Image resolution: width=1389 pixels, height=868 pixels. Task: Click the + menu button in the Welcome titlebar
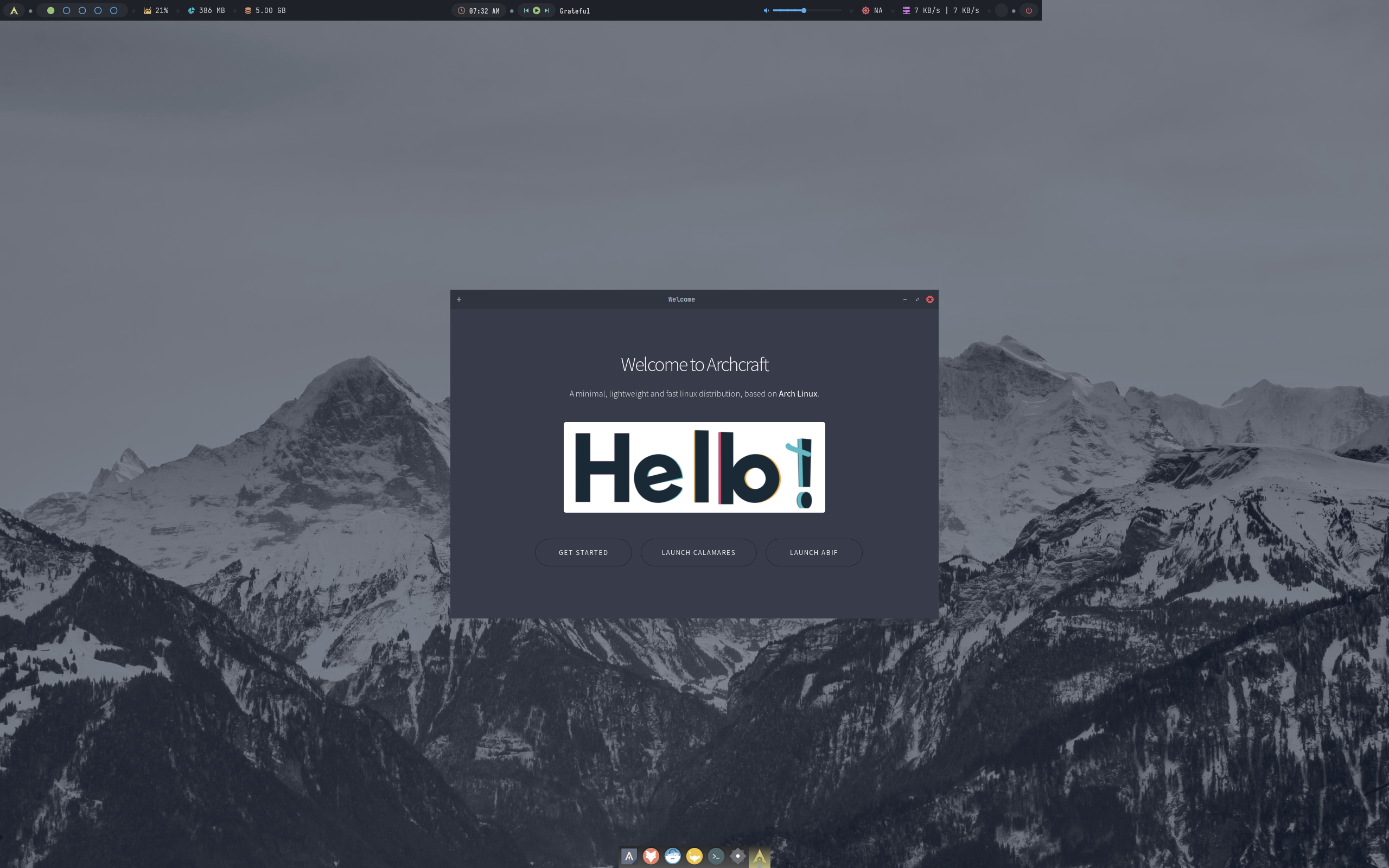(x=459, y=299)
